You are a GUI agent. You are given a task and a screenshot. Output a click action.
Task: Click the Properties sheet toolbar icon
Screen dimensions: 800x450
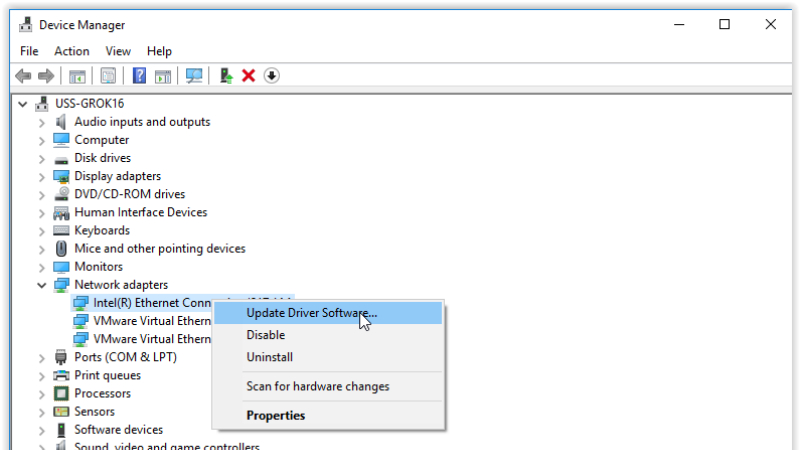108,76
